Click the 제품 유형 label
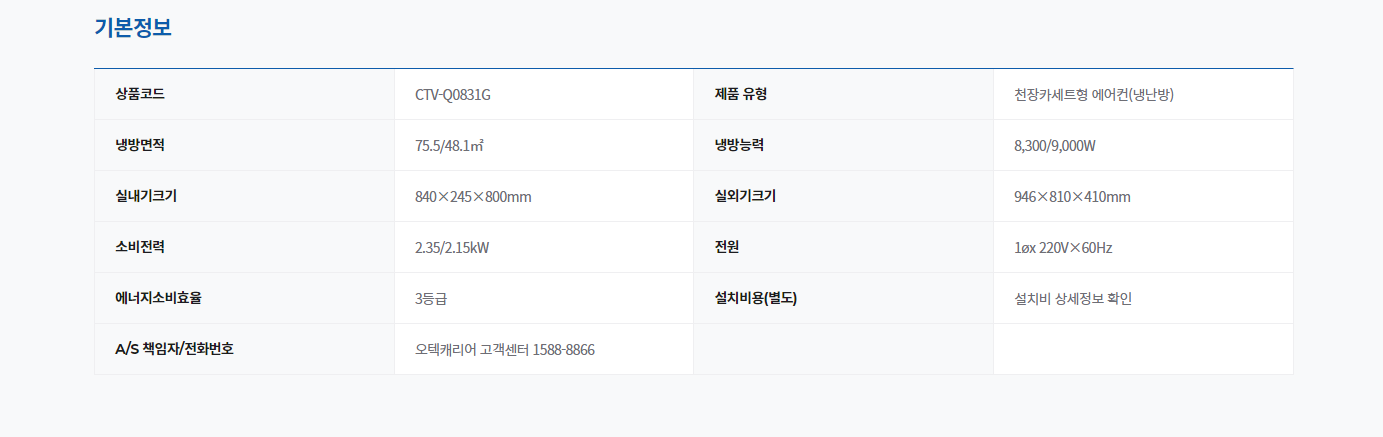Image resolution: width=1383 pixels, height=437 pixels. 741,94
